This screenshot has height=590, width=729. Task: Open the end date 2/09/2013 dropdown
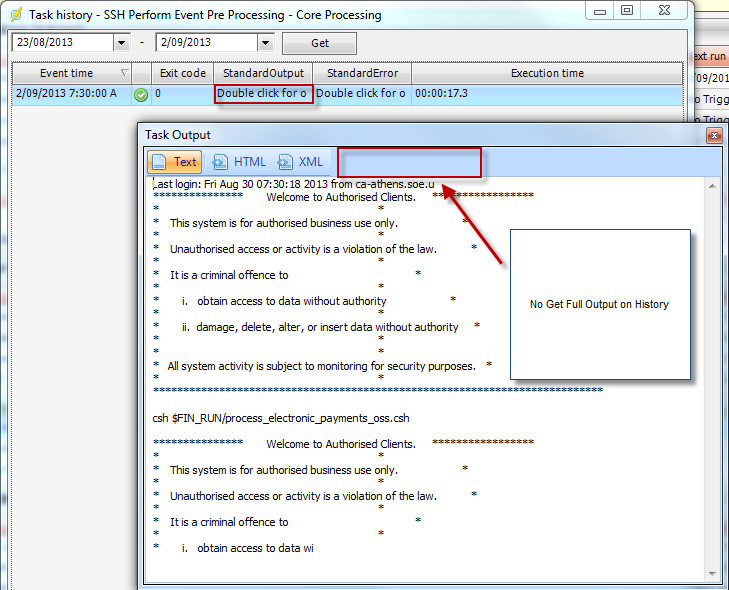click(x=265, y=43)
